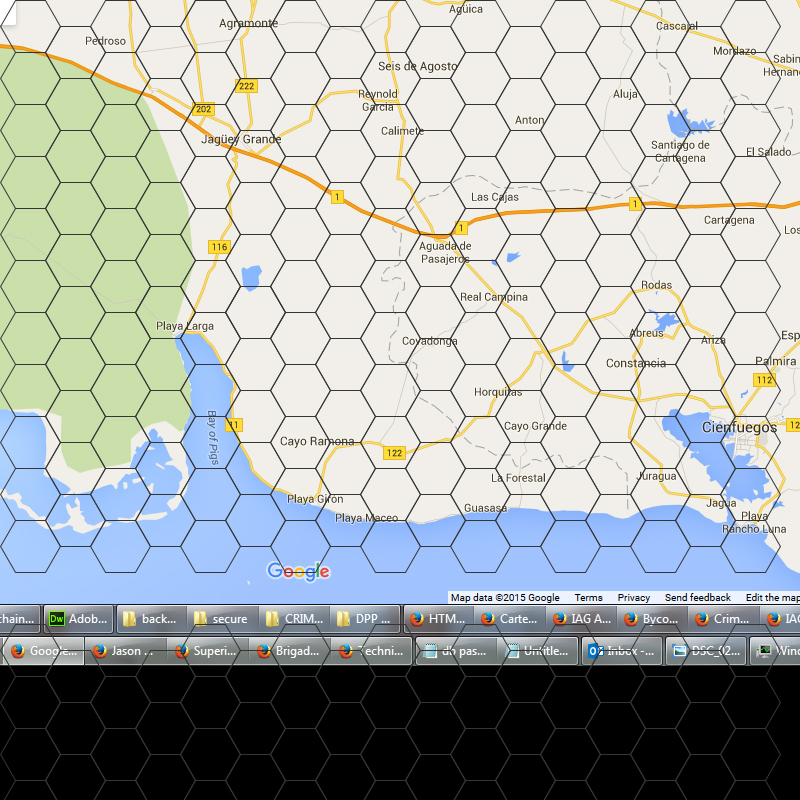Screen dimensions: 800x800
Task: Click the Ariza label
Action: pyautogui.click(x=713, y=340)
